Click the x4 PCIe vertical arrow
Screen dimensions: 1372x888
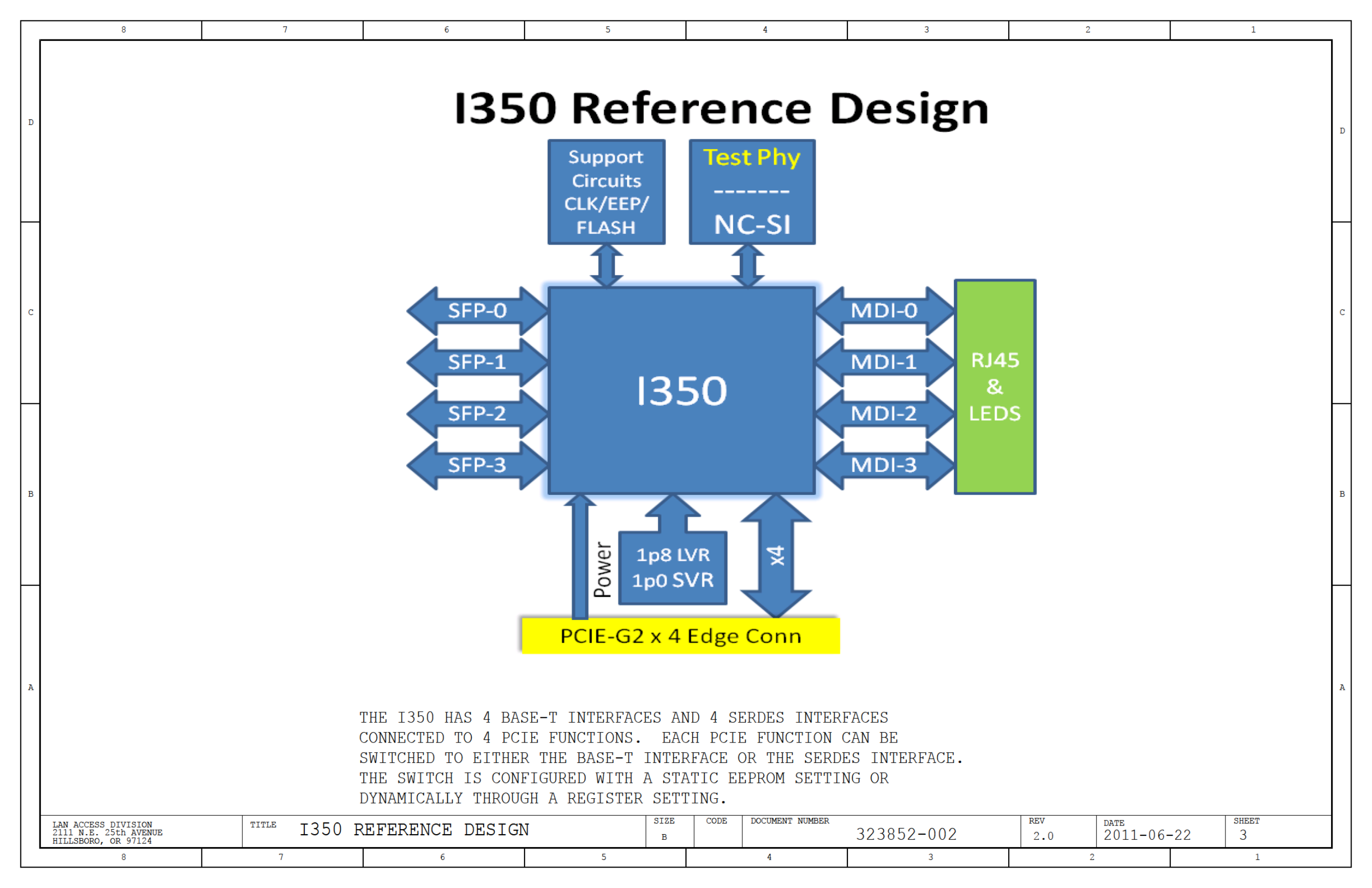[x=776, y=556]
